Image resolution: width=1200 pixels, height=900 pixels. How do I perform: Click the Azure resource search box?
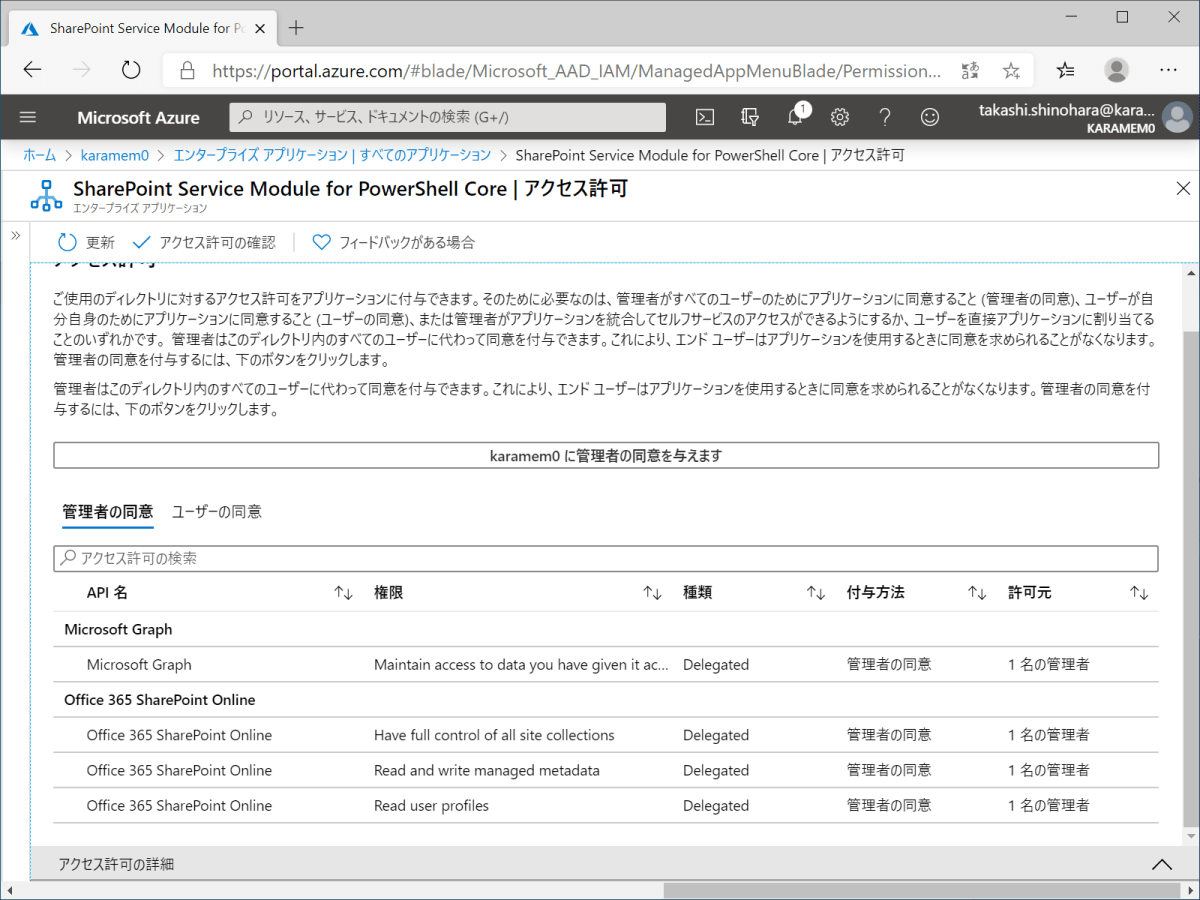coord(448,117)
